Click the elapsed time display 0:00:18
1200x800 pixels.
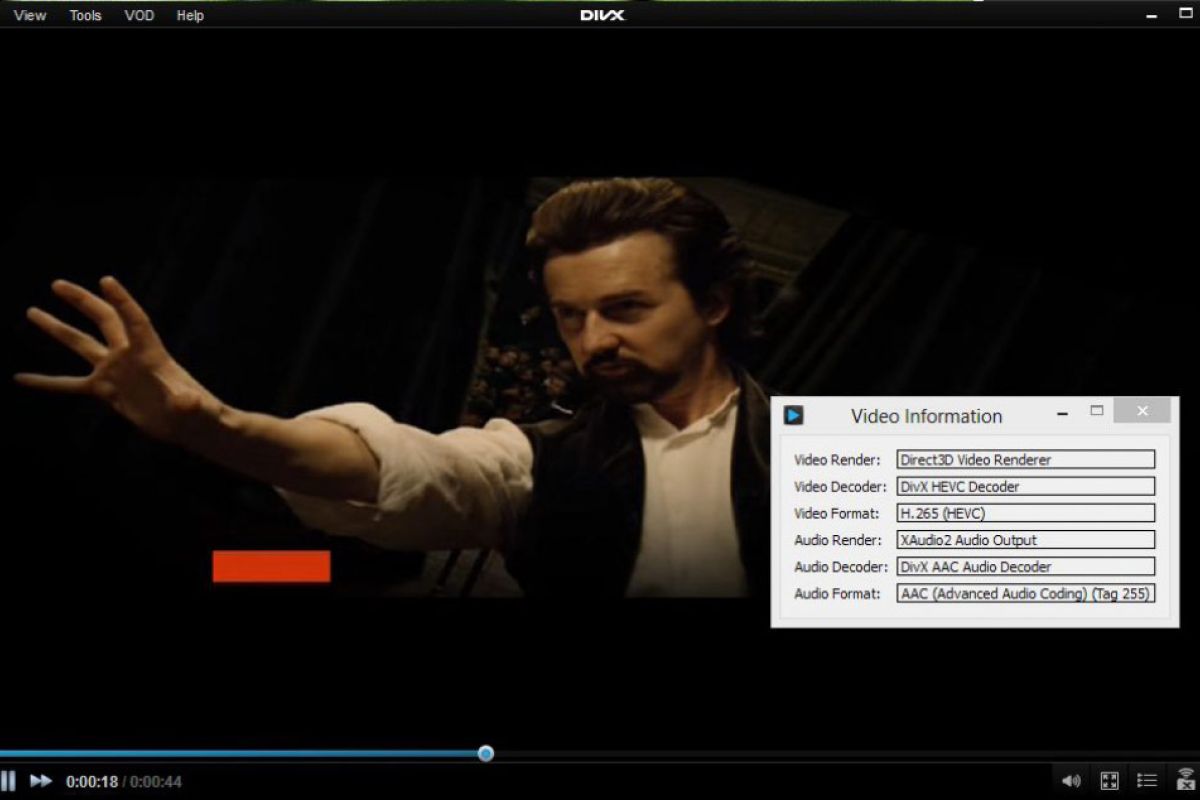pos(92,781)
